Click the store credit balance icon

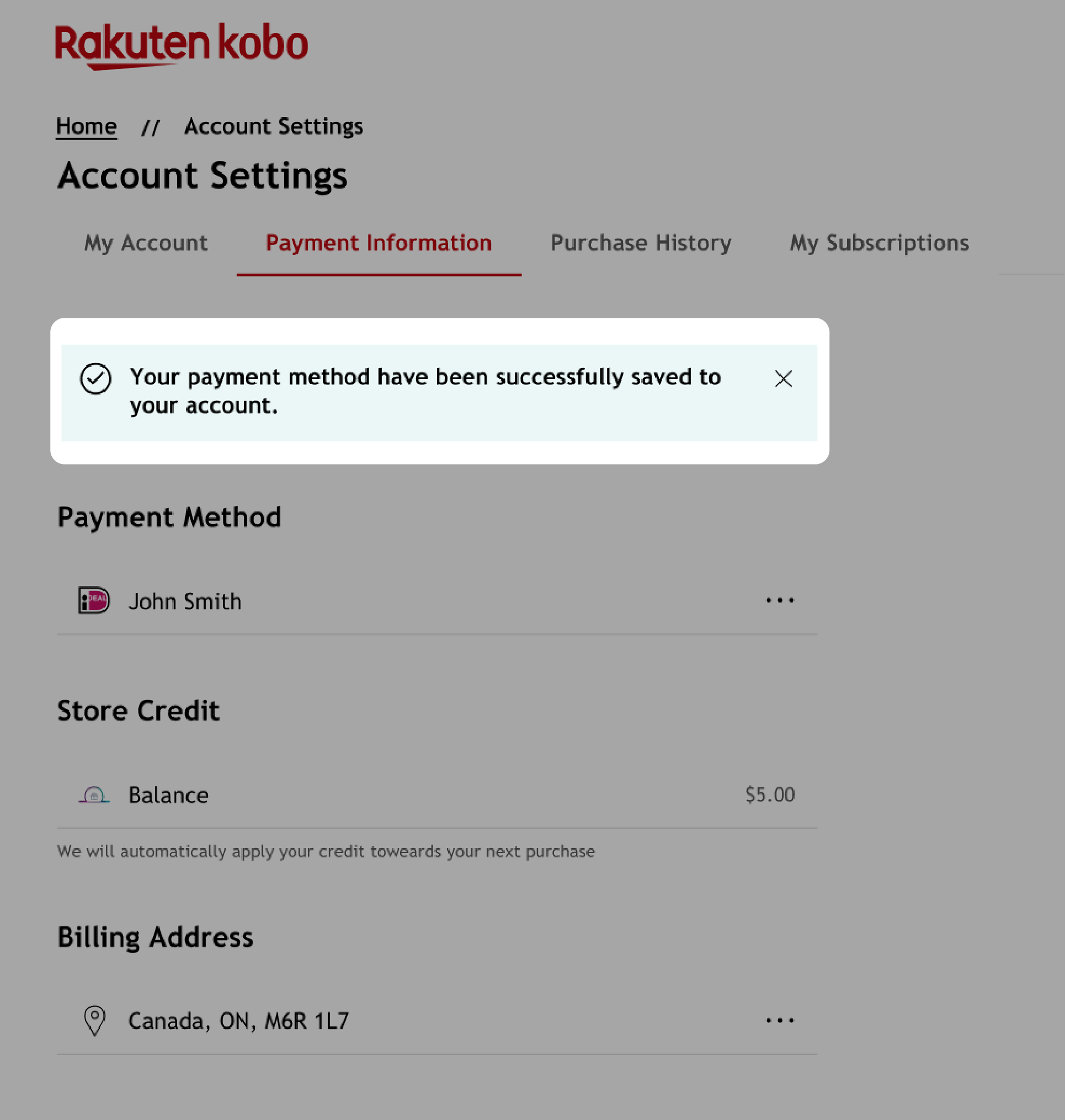tap(95, 795)
